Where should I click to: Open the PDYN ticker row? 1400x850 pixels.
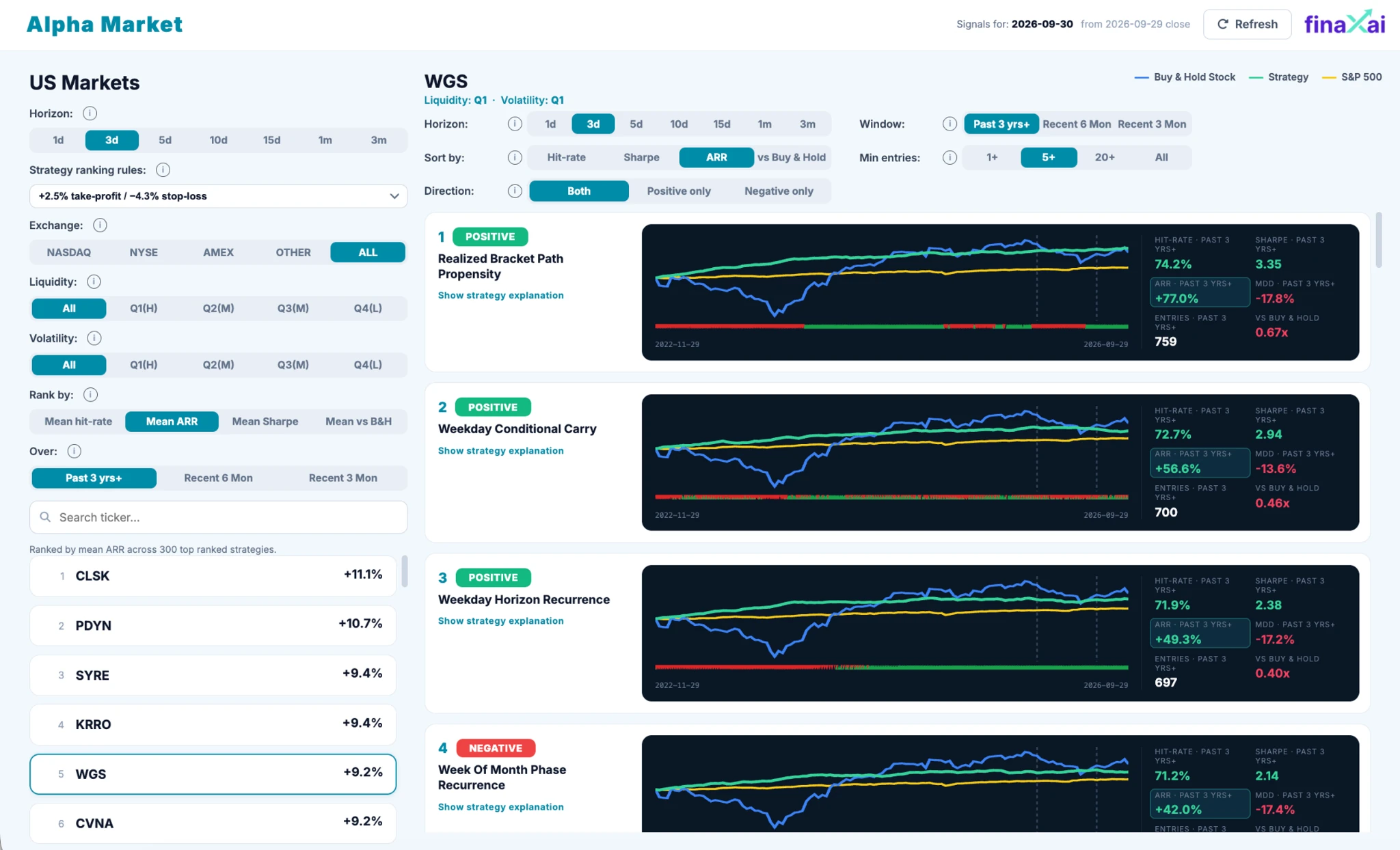[213, 625]
